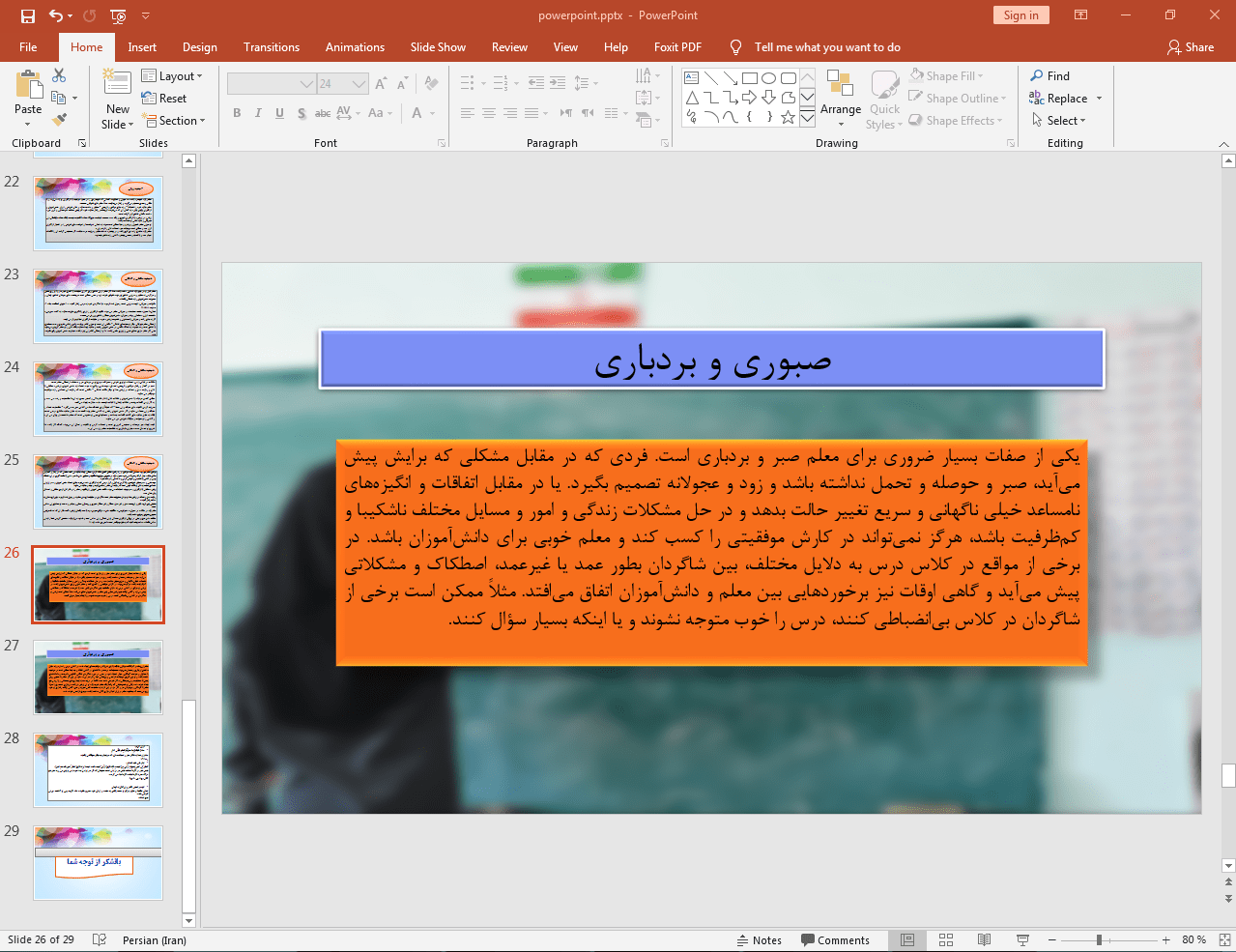Toggle Underline formatting
1236x952 pixels.
point(279,113)
